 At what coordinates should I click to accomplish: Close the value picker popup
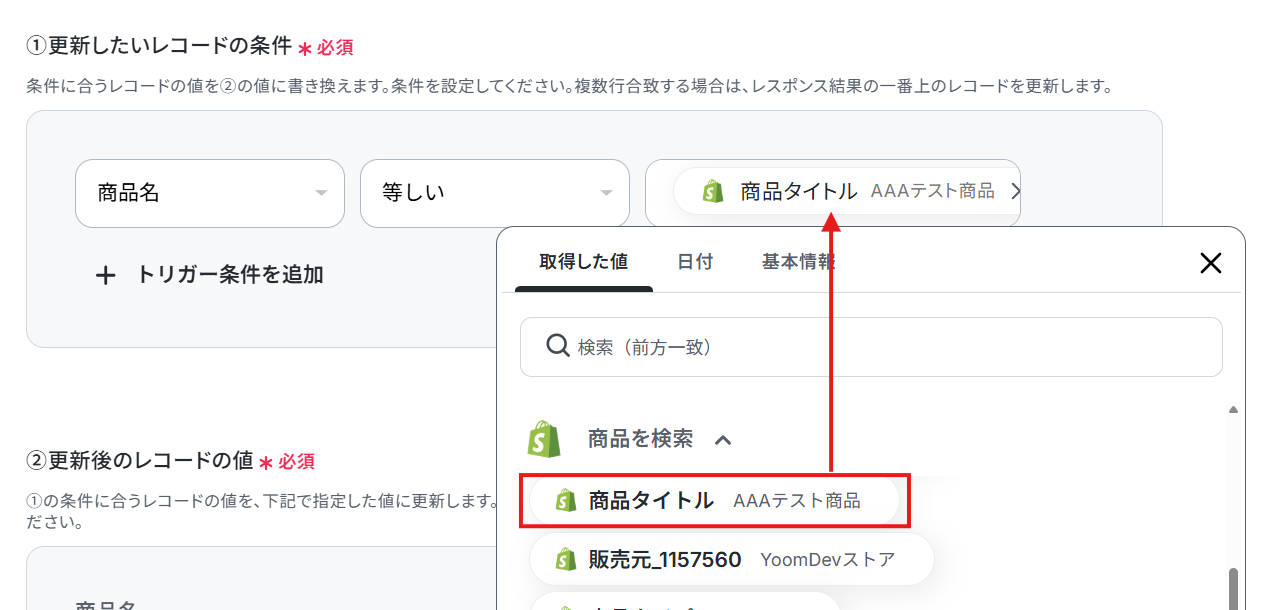pyautogui.click(x=1211, y=263)
